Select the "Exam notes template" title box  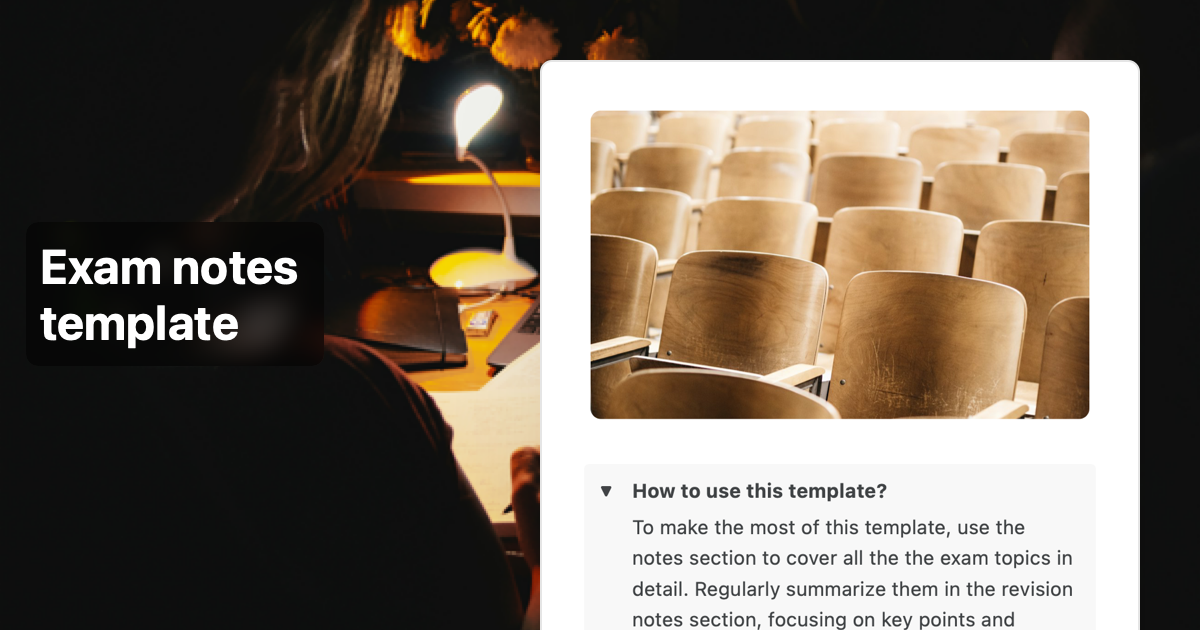(175, 294)
